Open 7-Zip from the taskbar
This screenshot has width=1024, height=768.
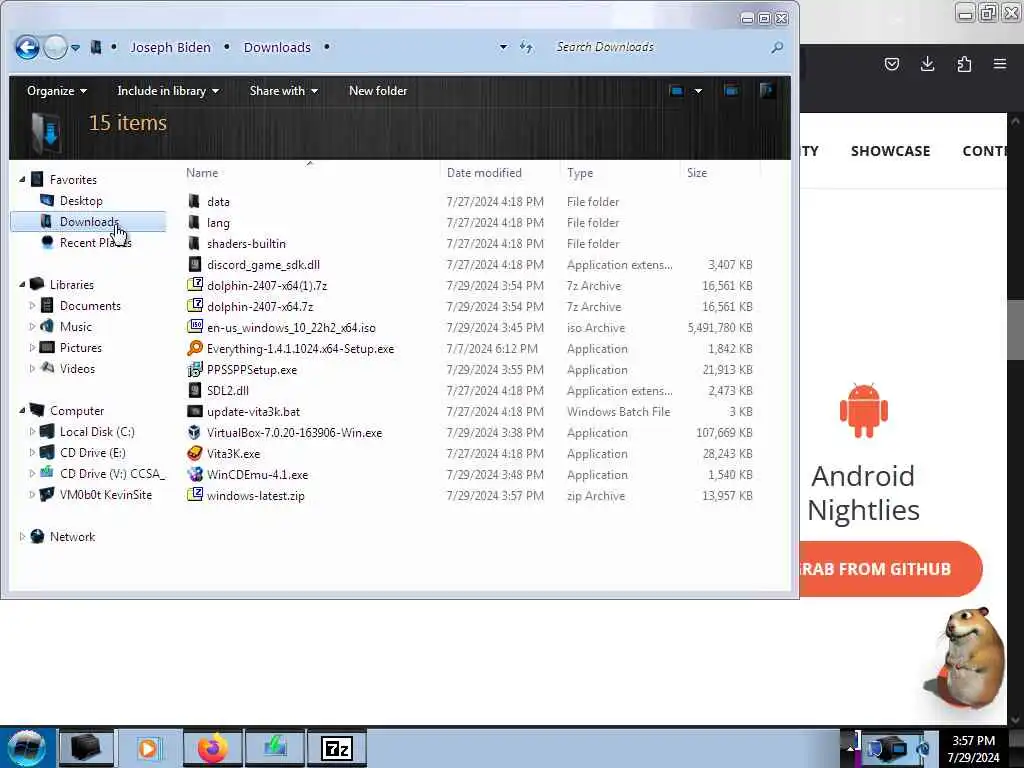337,748
